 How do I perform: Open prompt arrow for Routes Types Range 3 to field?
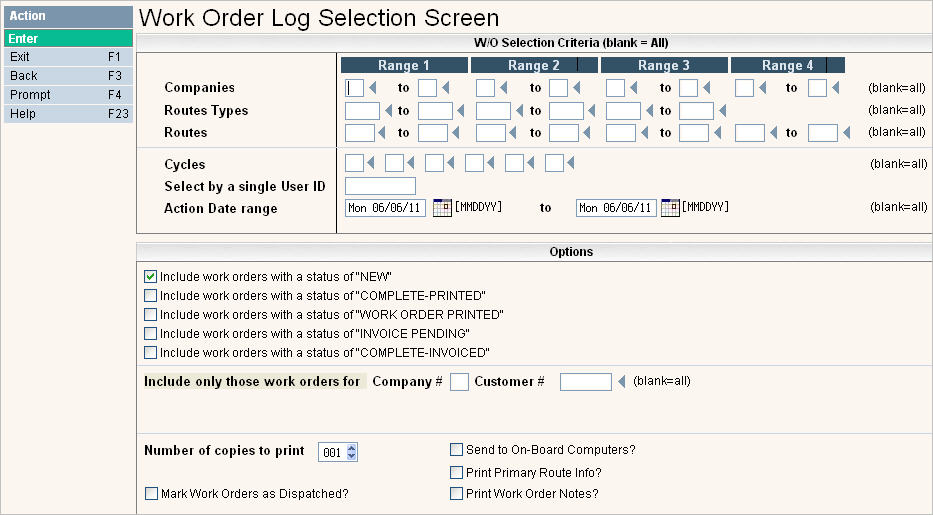(723, 111)
